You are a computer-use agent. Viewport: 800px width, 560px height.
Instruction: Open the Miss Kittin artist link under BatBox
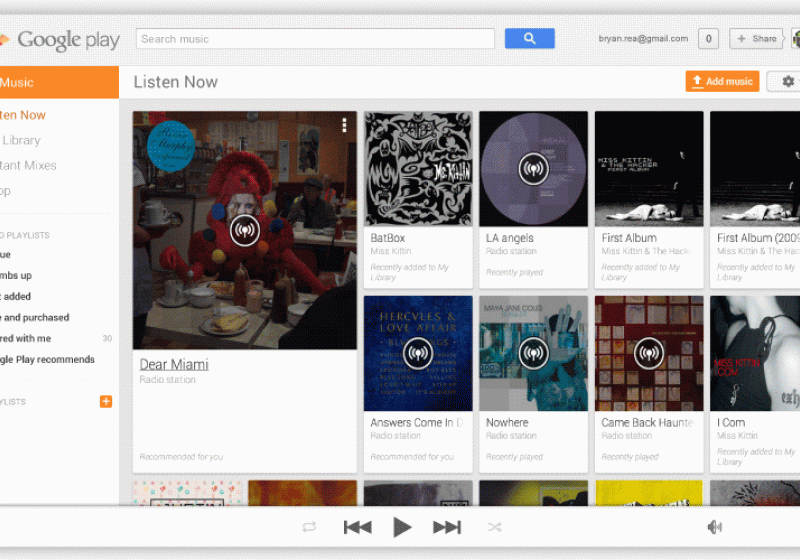click(x=391, y=251)
